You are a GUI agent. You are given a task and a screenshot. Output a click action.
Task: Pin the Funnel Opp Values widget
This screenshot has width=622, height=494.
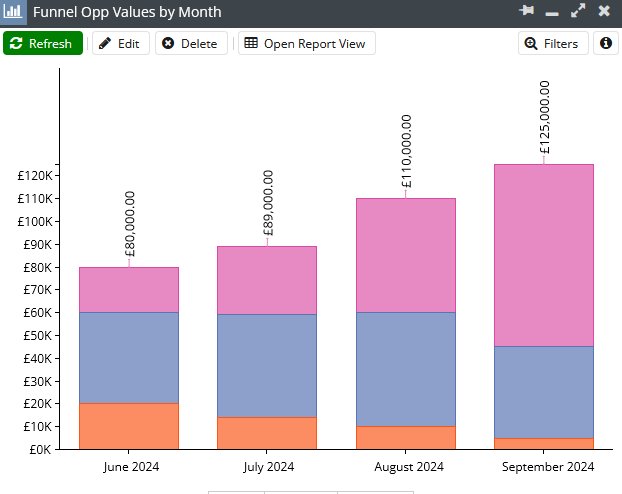coord(526,10)
